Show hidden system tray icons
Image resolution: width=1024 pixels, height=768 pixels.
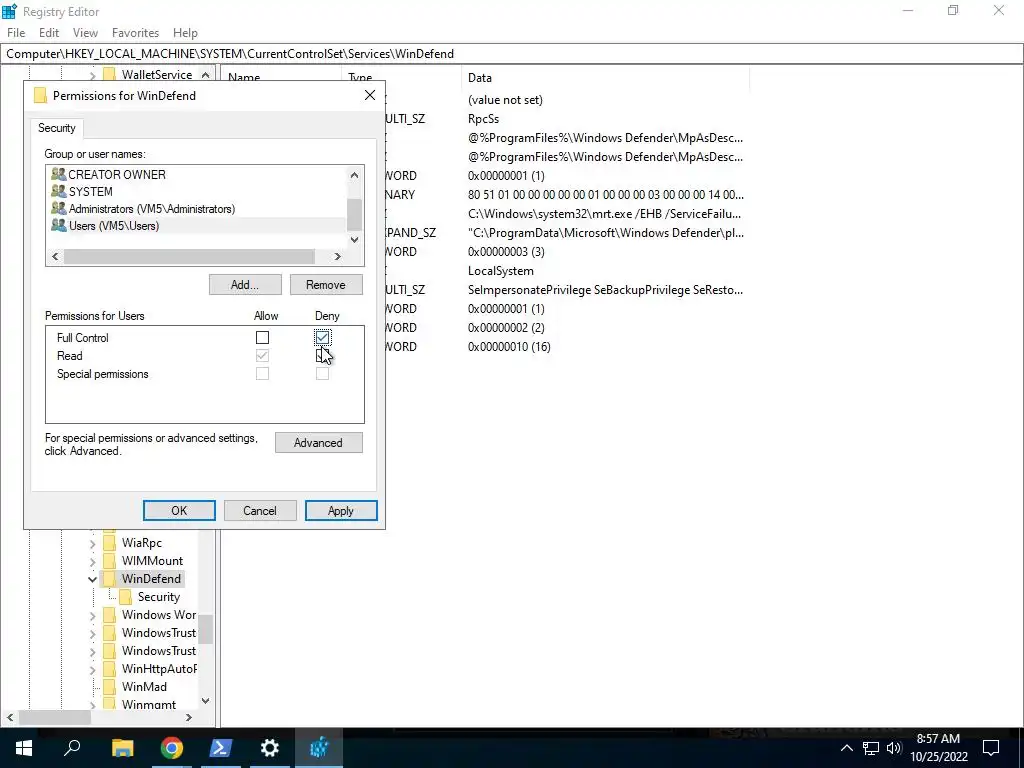coord(846,748)
